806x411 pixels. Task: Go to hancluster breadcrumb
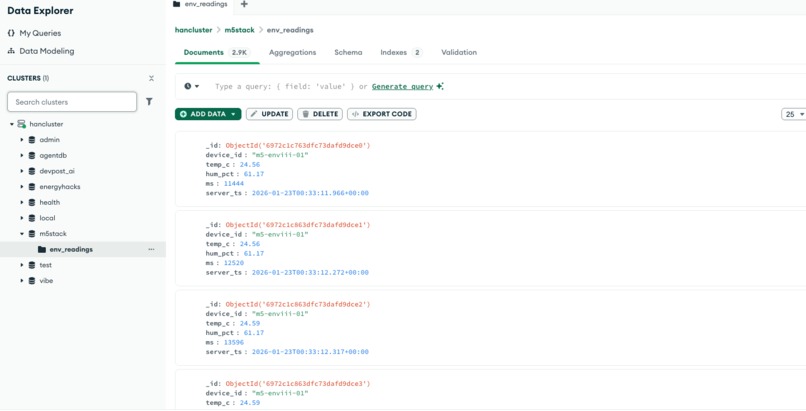193,30
